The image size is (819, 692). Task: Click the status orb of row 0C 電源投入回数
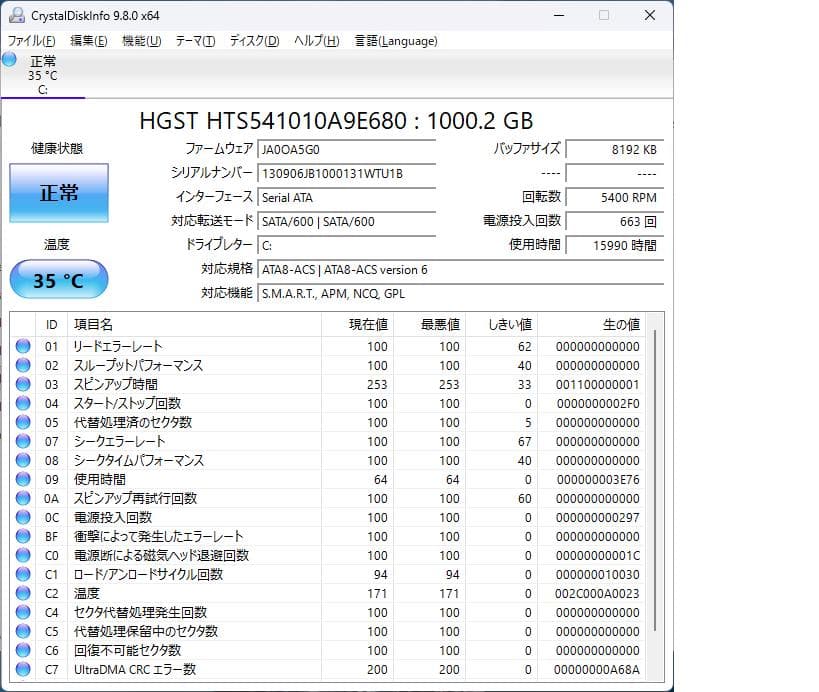coord(23,517)
